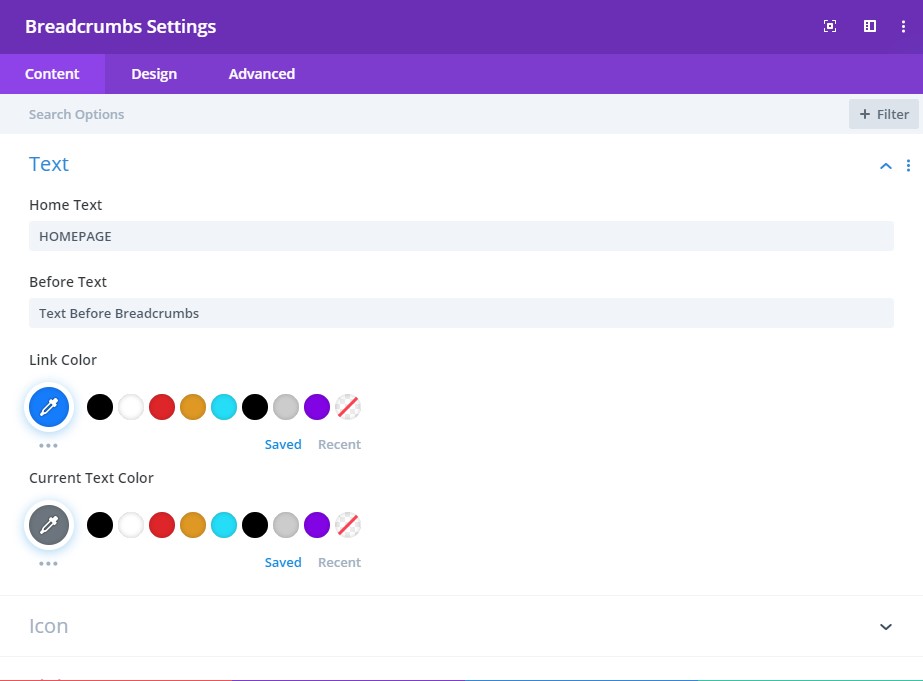Collapse the Text section
This screenshot has width=923, height=681.
click(884, 165)
